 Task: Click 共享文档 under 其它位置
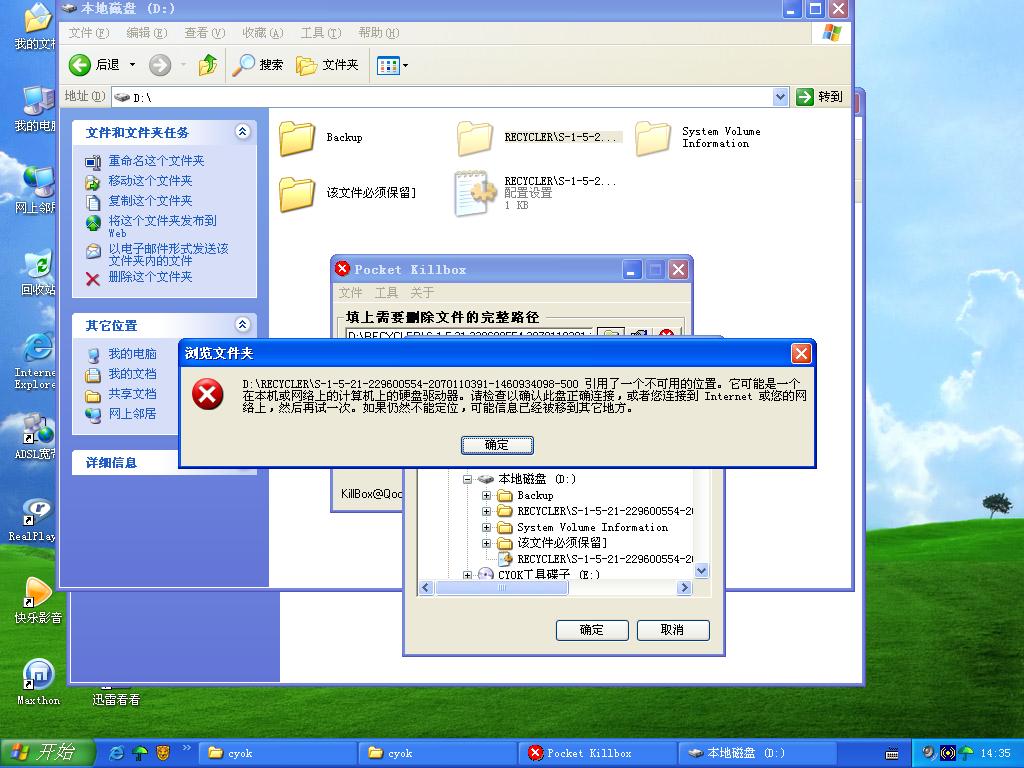[133, 394]
